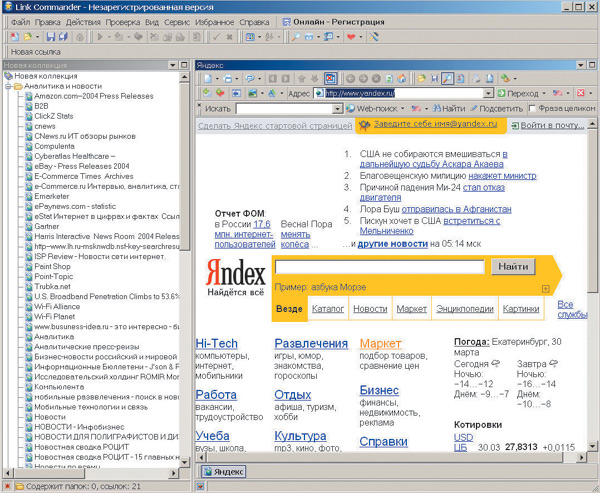Viewport: 600px width, 493px height.
Task: Open the Действия menu
Action: pyautogui.click(x=83, y=22)
